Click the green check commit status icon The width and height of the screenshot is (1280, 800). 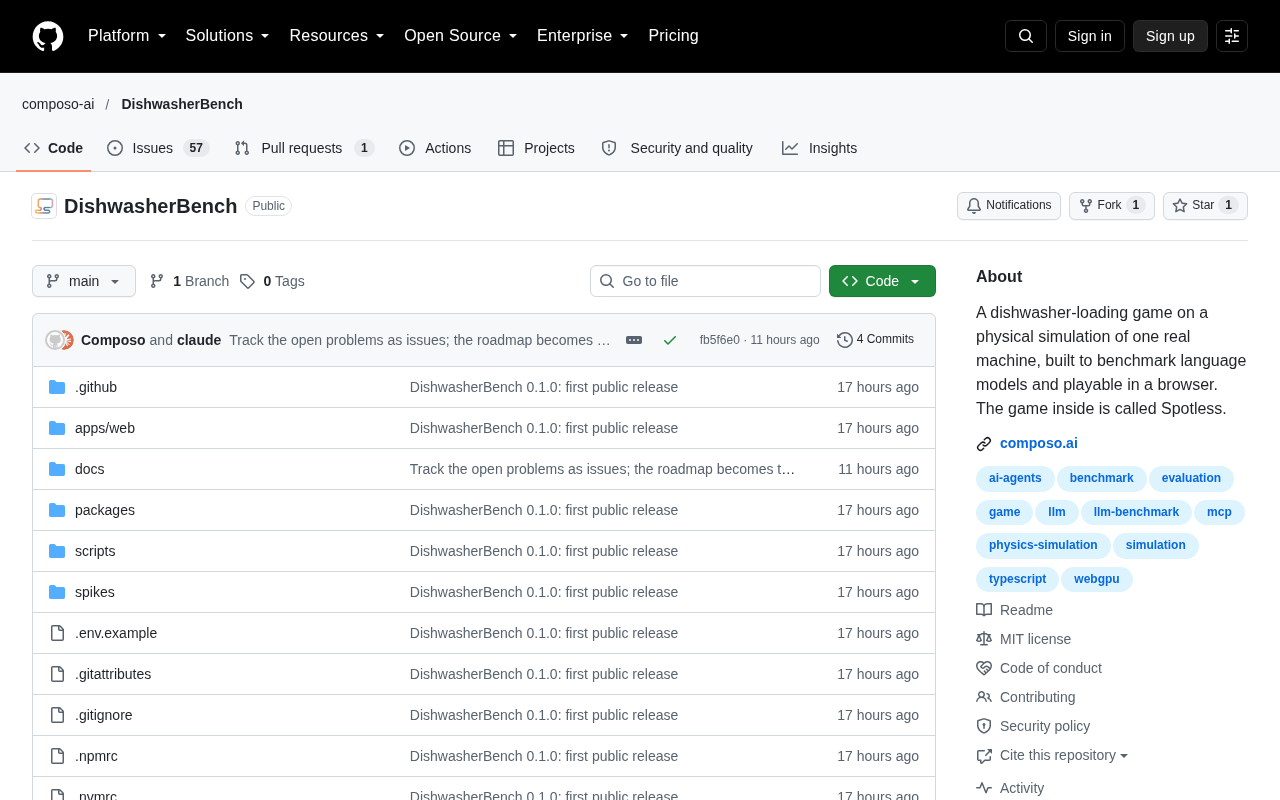[x=670, y=340]
